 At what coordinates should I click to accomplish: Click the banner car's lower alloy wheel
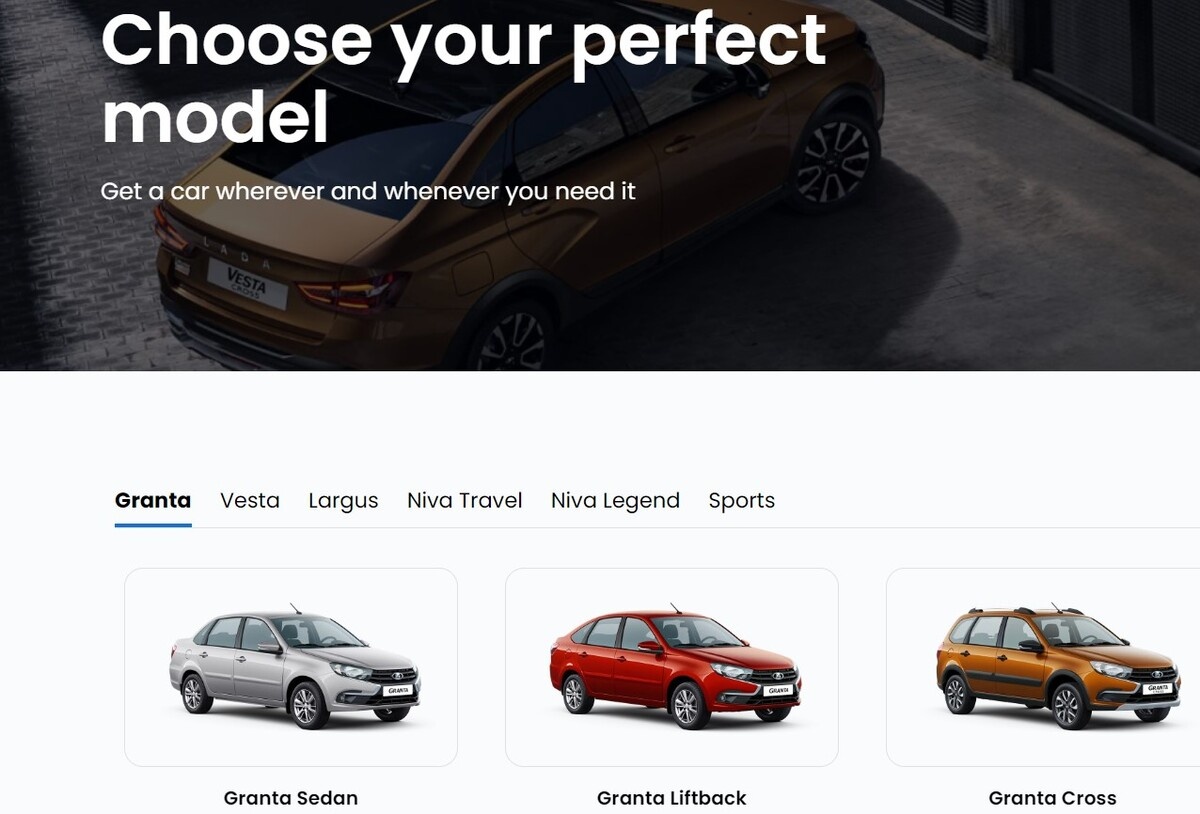click(x=510, y=335)
